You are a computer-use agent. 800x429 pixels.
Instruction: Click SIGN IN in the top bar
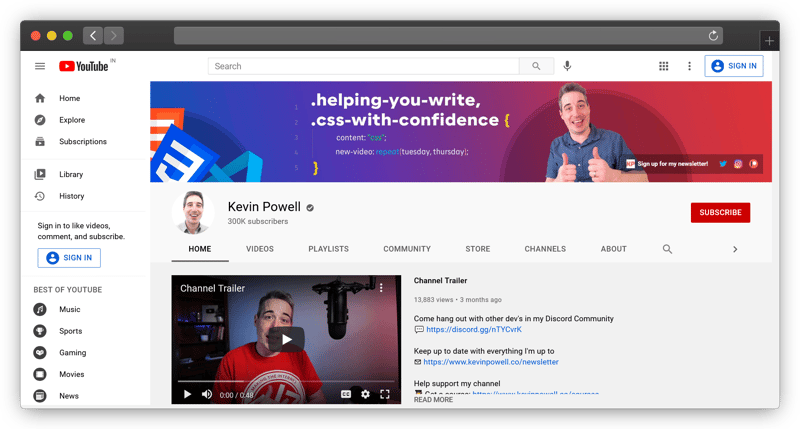pyautogui.click(x=734, y=66)
